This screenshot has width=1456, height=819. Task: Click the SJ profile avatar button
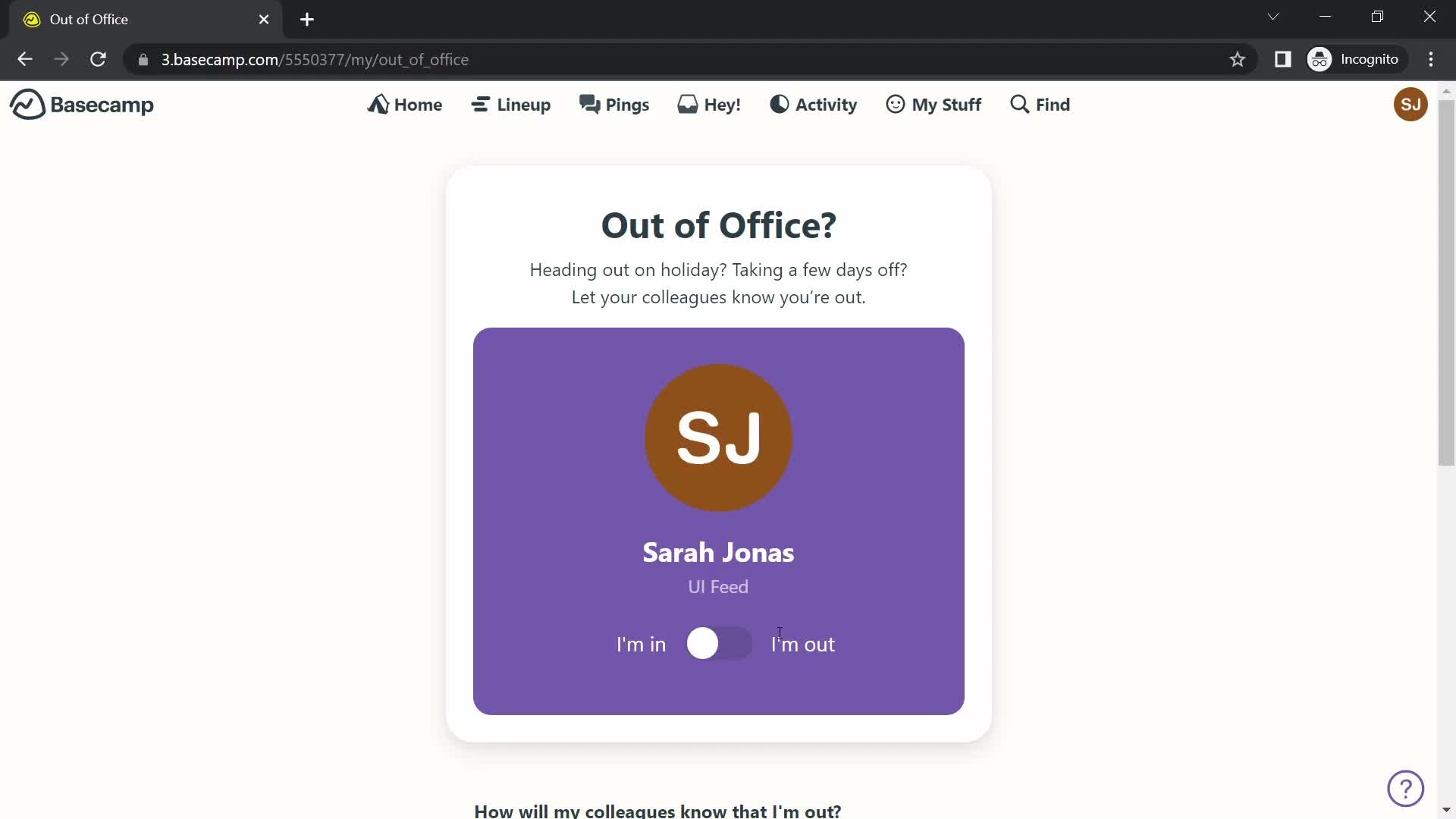pos(1410,104)
